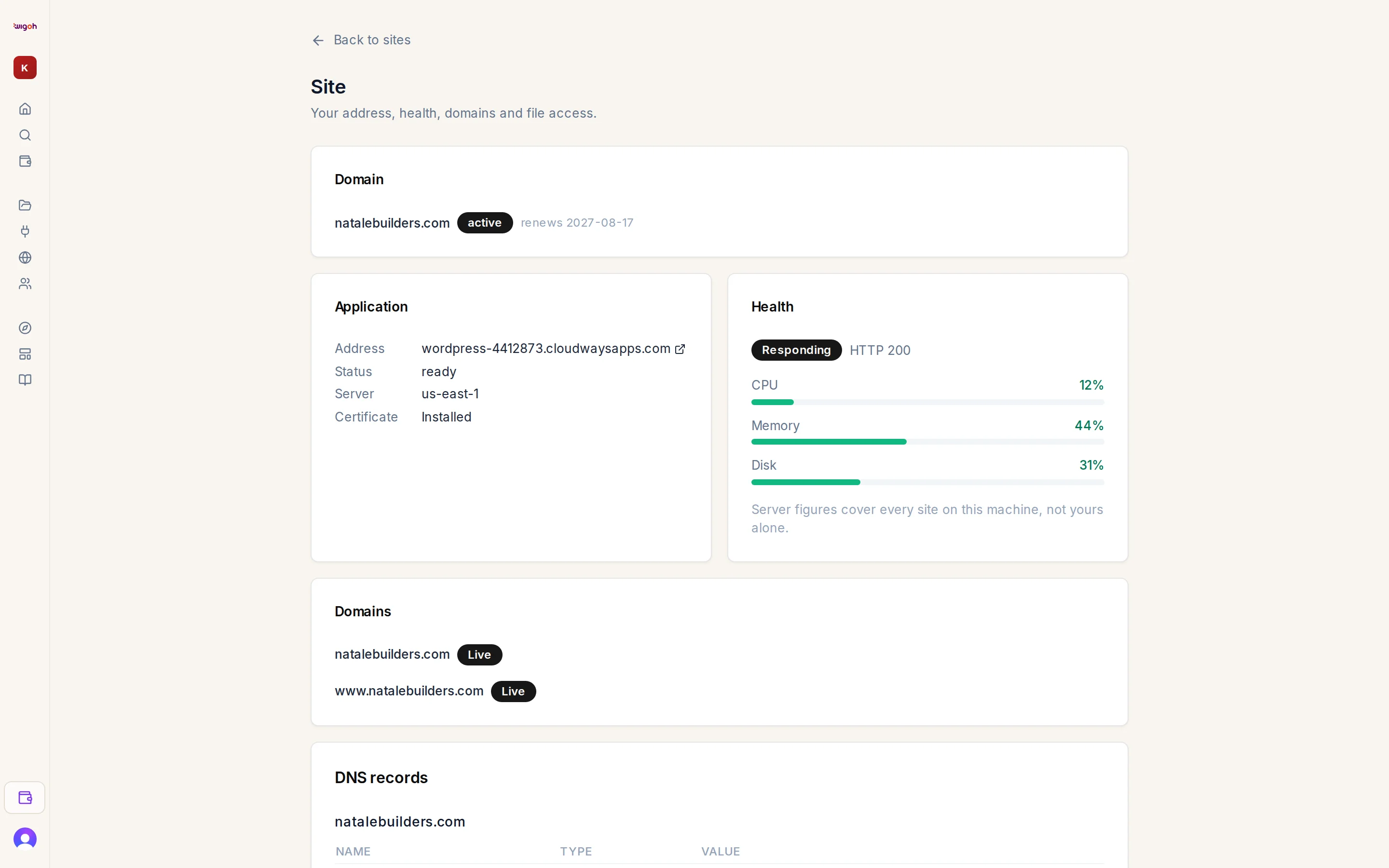1389x868 pixels.
Task: Open the book icon in sidebar
Action: pos(25,380)
